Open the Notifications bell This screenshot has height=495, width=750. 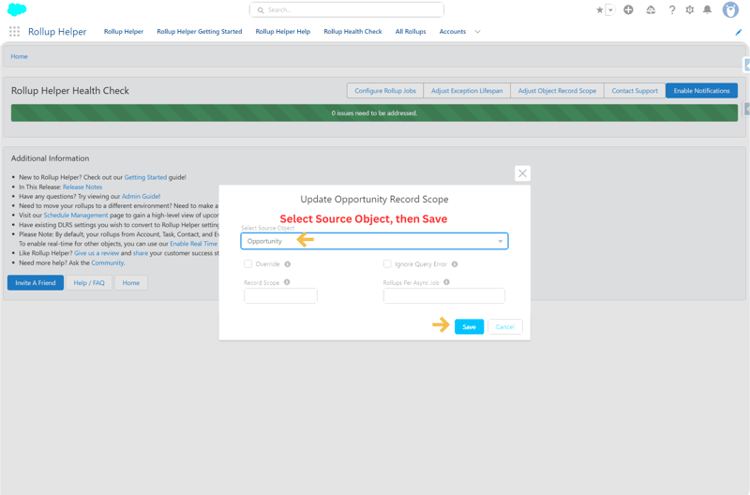click(x=707, y=10)
